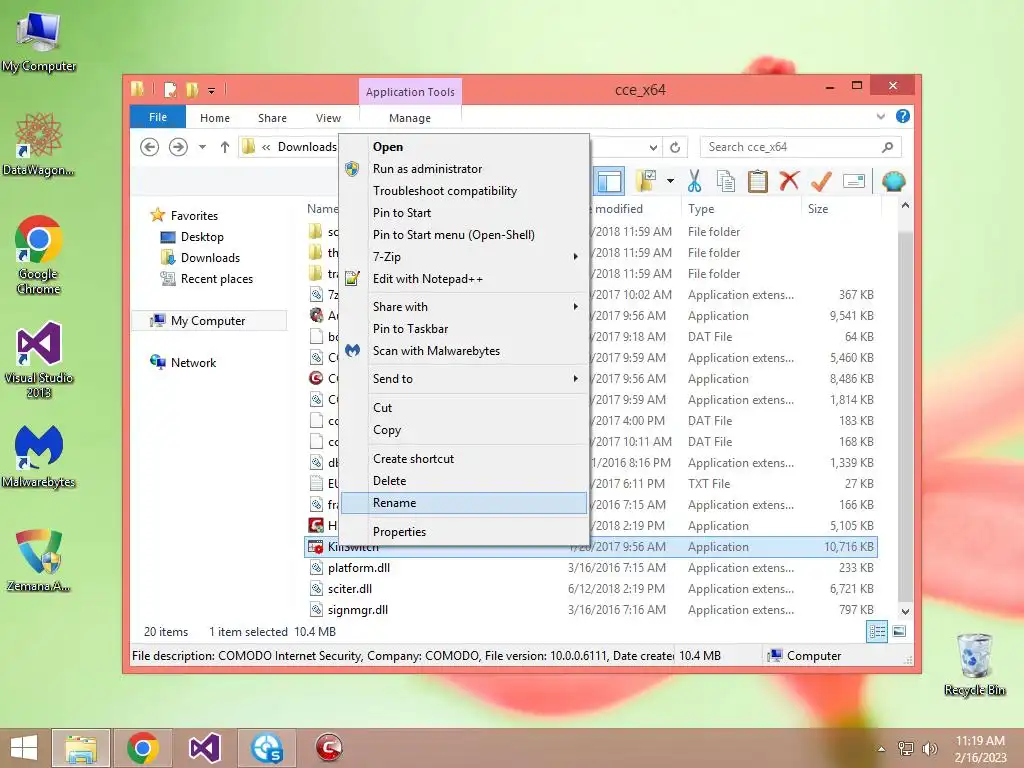
Task: Switch to the View ribbon tab
Action: [328, 118]
